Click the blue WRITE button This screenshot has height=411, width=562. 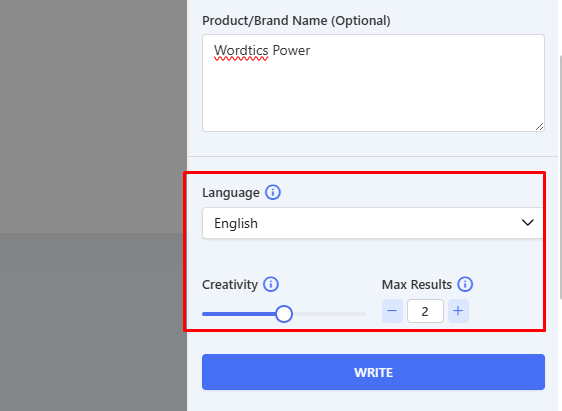pyautogui.click(x=373, y=372)
